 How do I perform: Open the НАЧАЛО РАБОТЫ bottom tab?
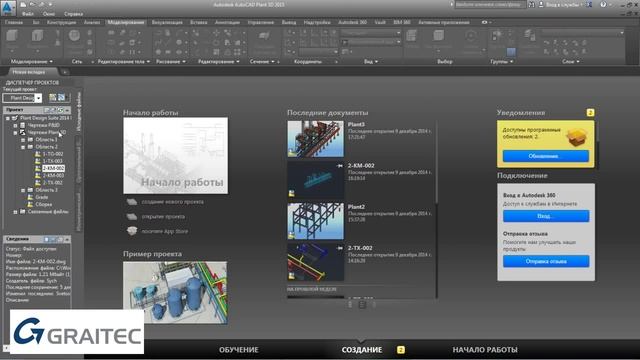coord(485,350)
